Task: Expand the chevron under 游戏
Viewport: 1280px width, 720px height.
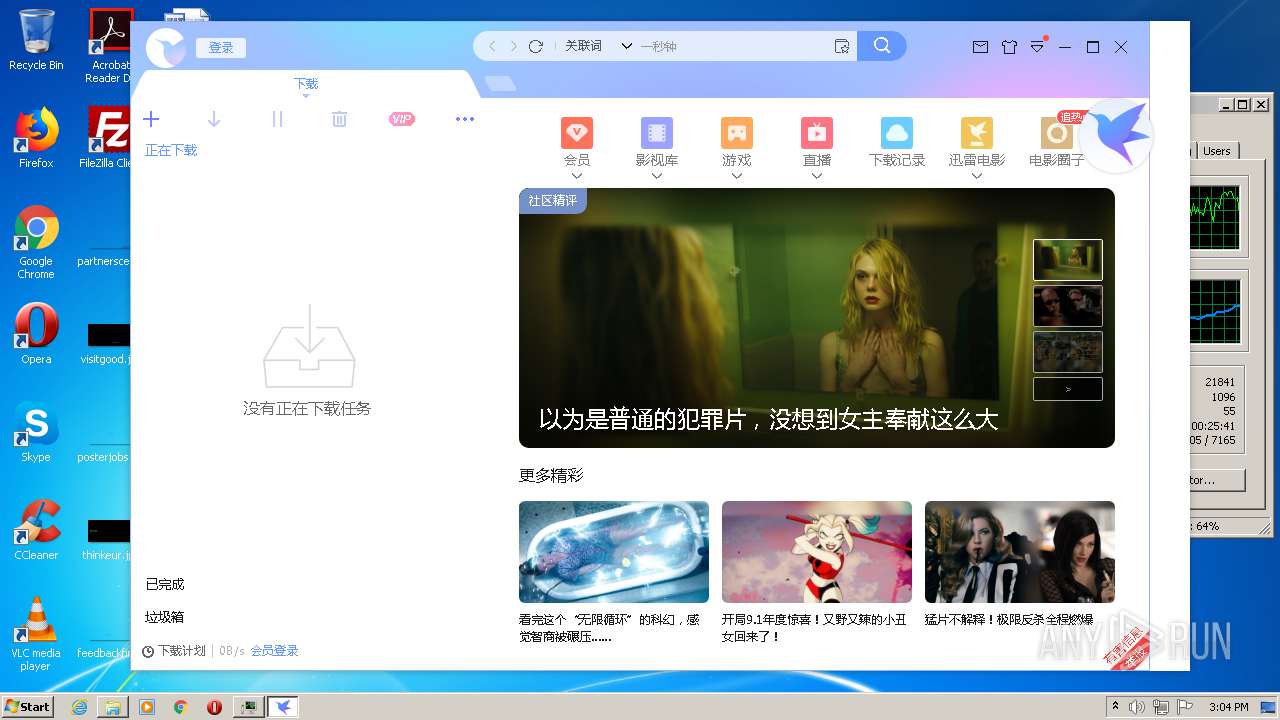Action: (737, 176)
